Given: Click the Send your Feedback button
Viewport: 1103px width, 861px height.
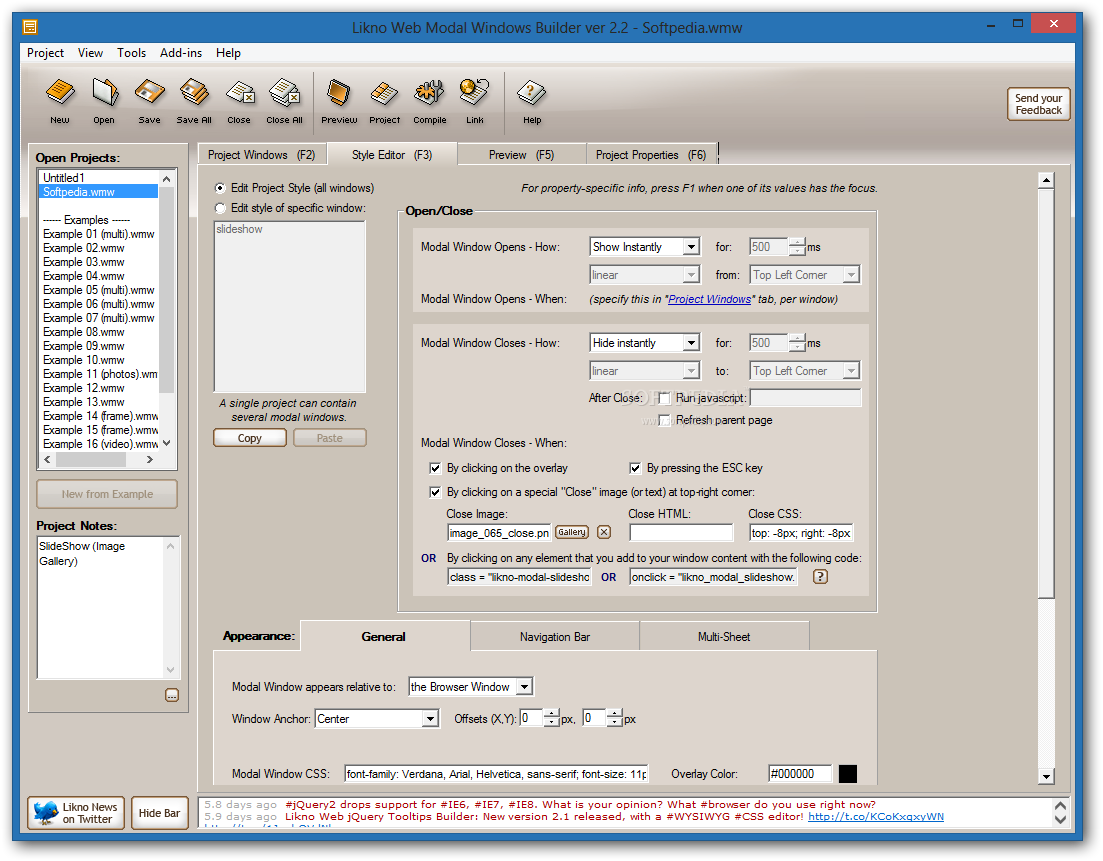Looking at the screenshot, I should coord(1038,104).
